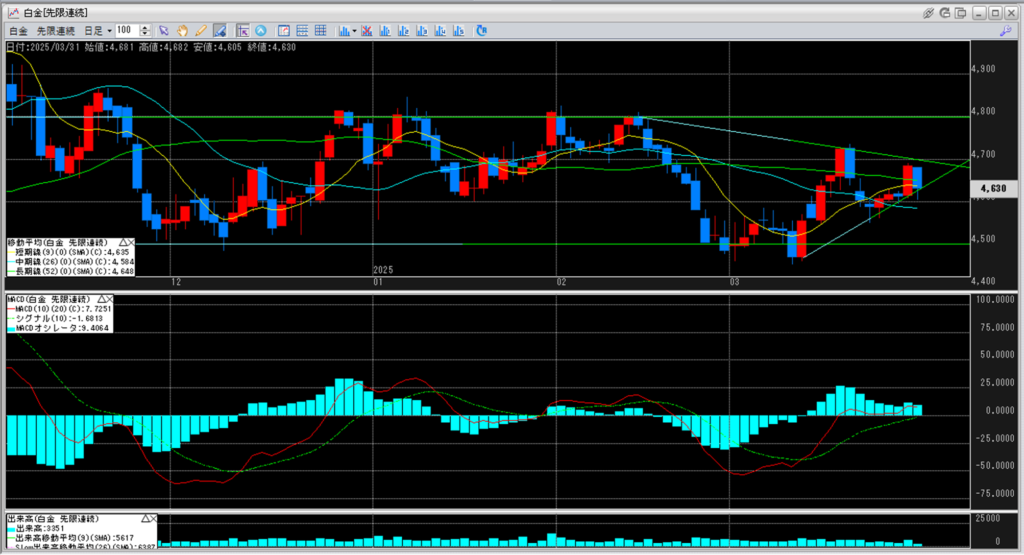Select the pencil trend line drawing tool
This screenshot has width=1024, height=555.
[x=201, y=31]
